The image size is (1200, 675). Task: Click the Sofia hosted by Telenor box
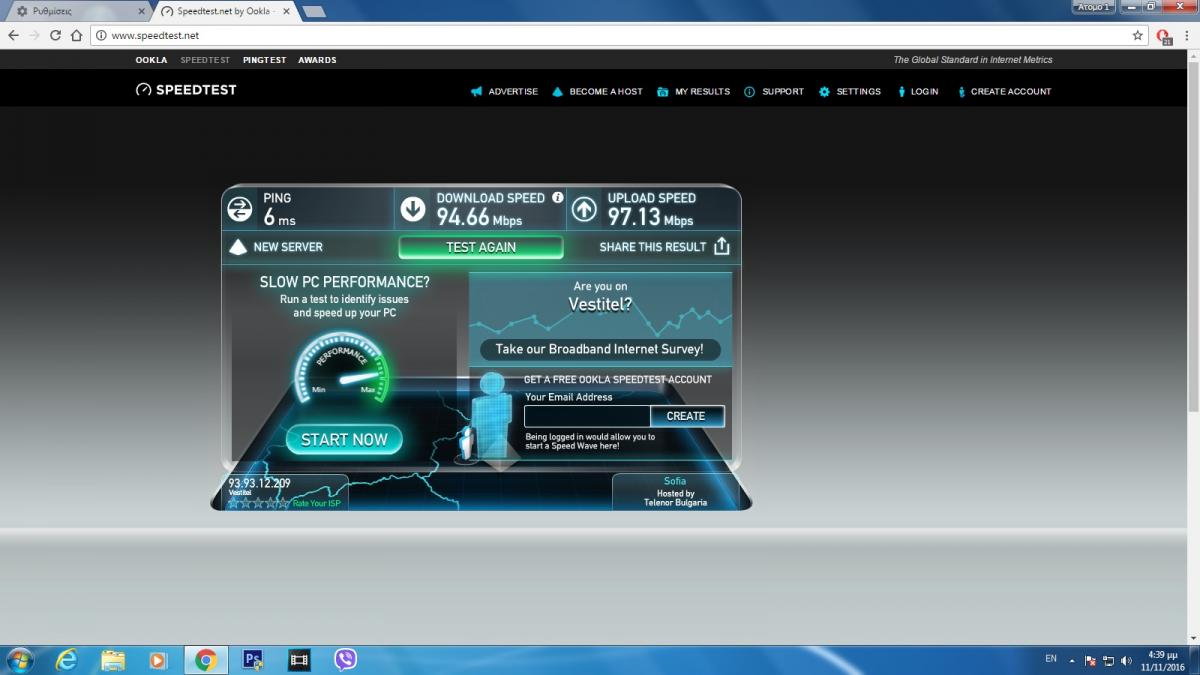point(675,491)
